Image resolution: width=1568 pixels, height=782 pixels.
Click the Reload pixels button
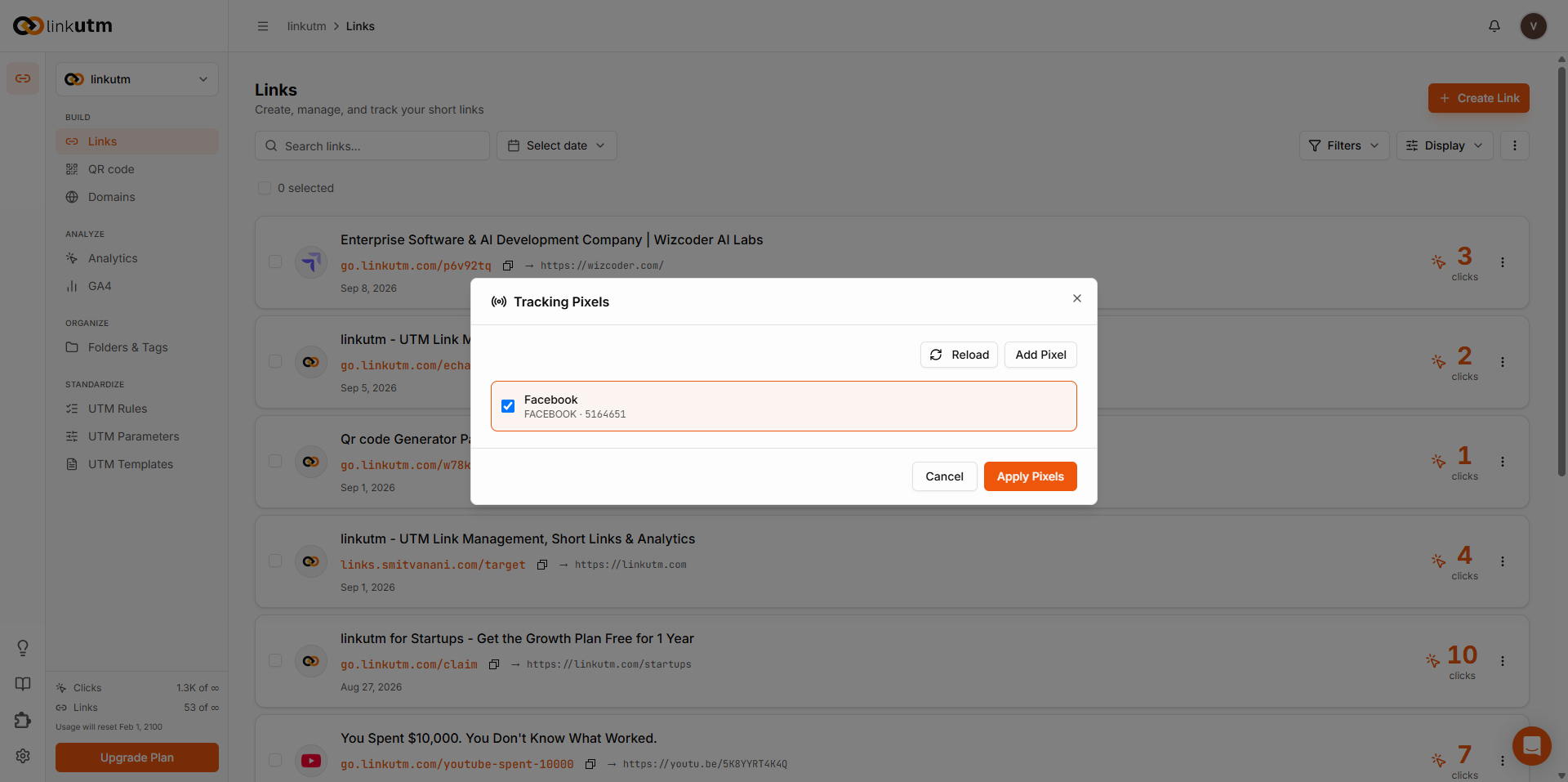tap(959, 355)
